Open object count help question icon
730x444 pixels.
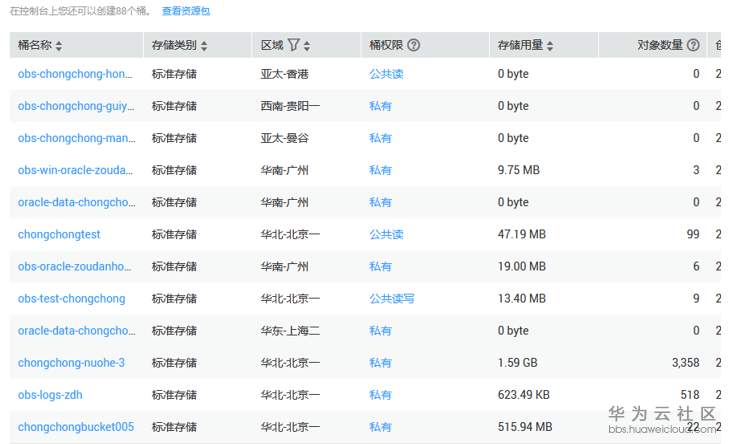click(693, 45)
